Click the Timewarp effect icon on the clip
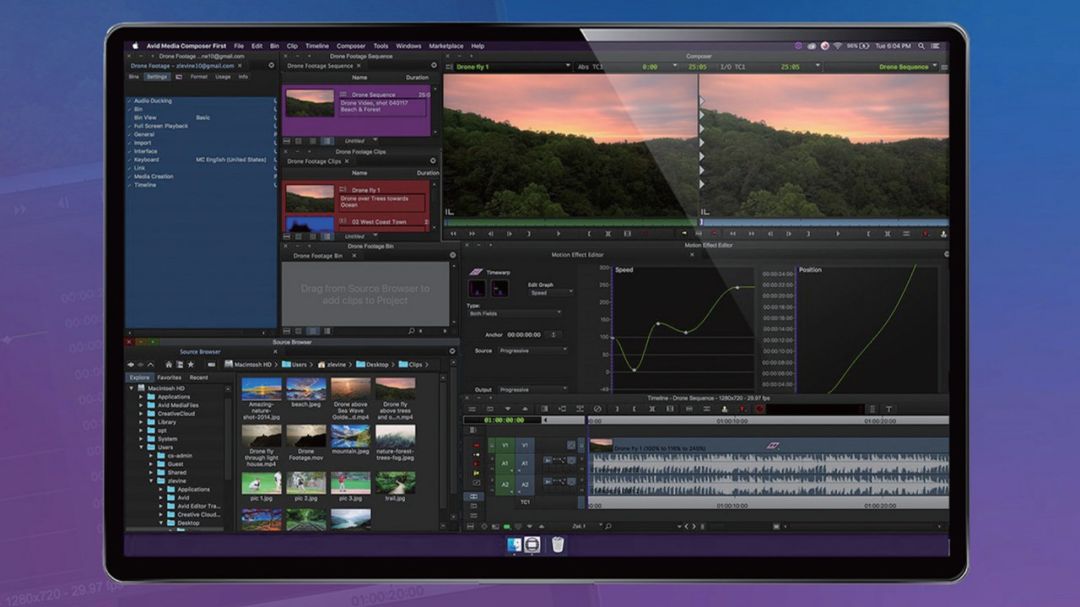 click(772, 445)
